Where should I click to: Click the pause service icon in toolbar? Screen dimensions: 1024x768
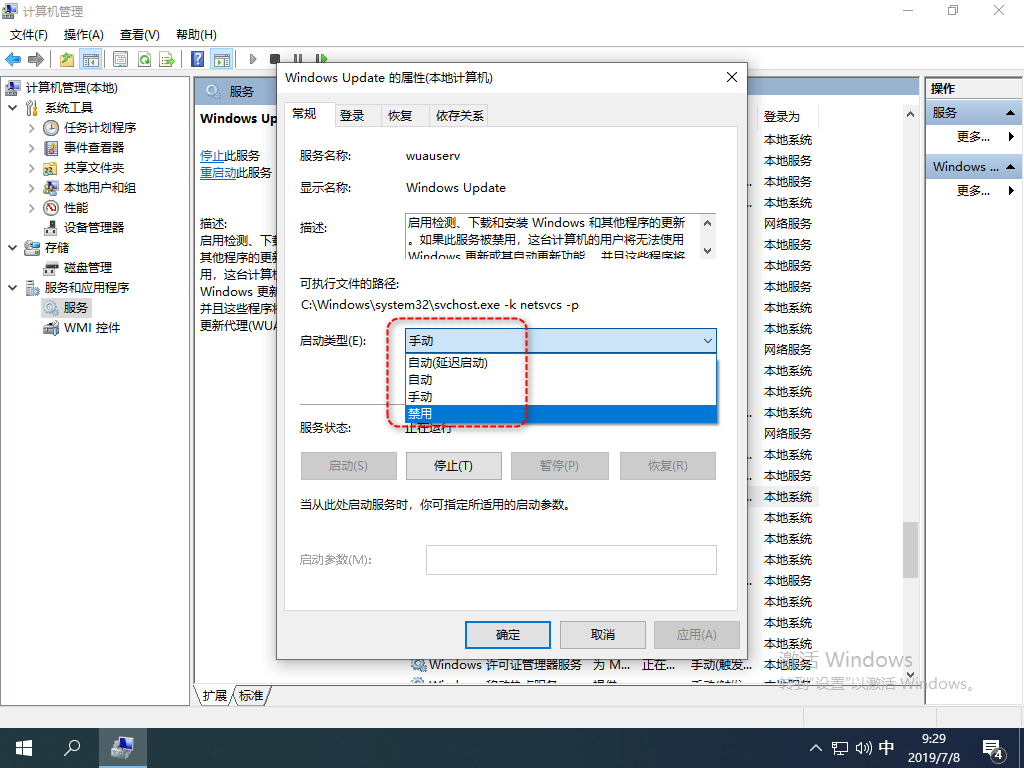point(298,59)
